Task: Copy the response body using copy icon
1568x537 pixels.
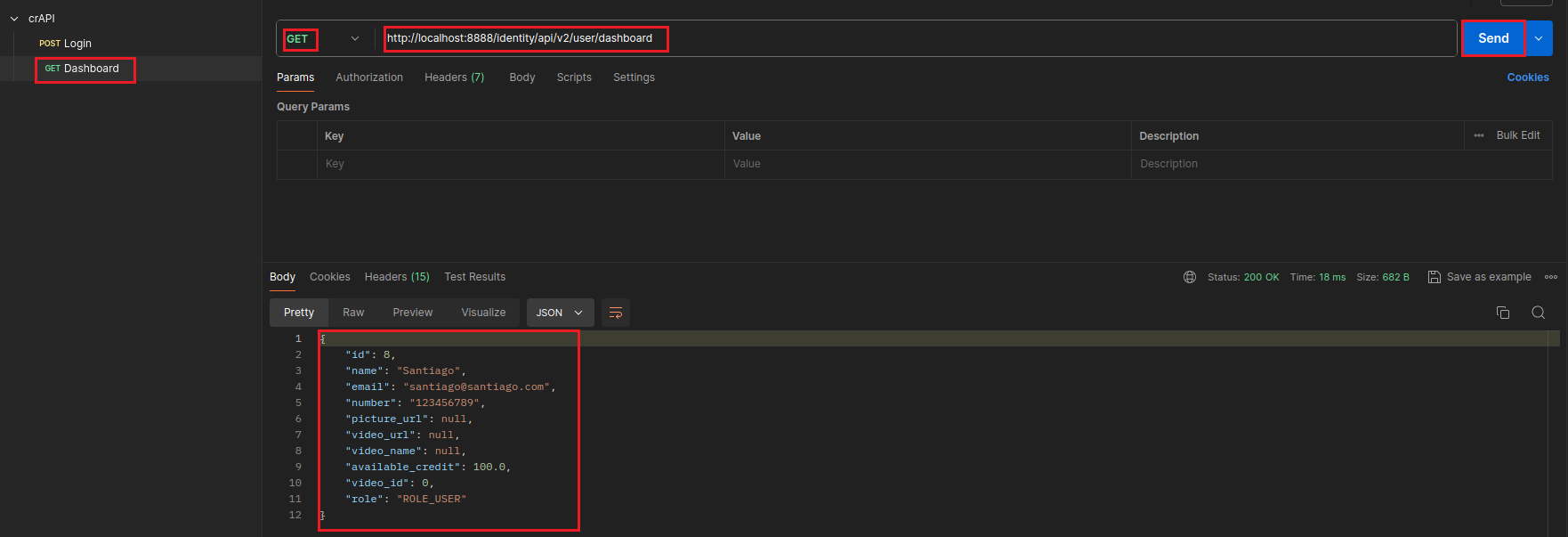Action: (x=1502, y=313)
